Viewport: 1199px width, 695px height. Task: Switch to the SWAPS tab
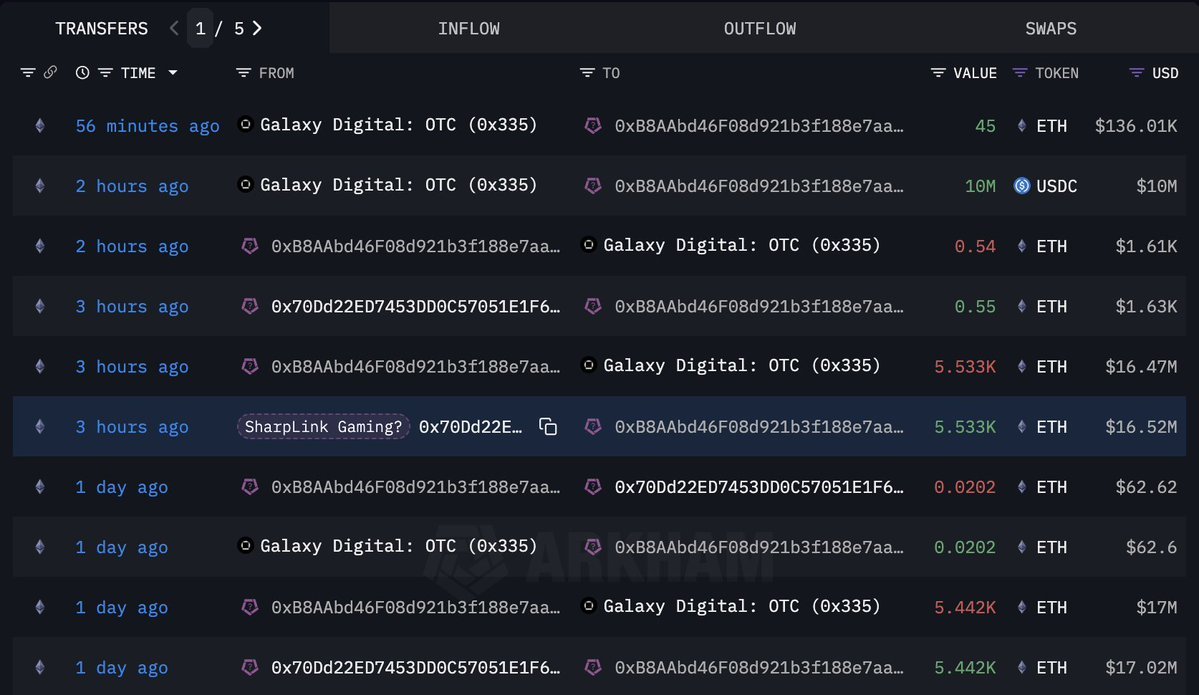pyautogui.click(x=1050, y=28)
